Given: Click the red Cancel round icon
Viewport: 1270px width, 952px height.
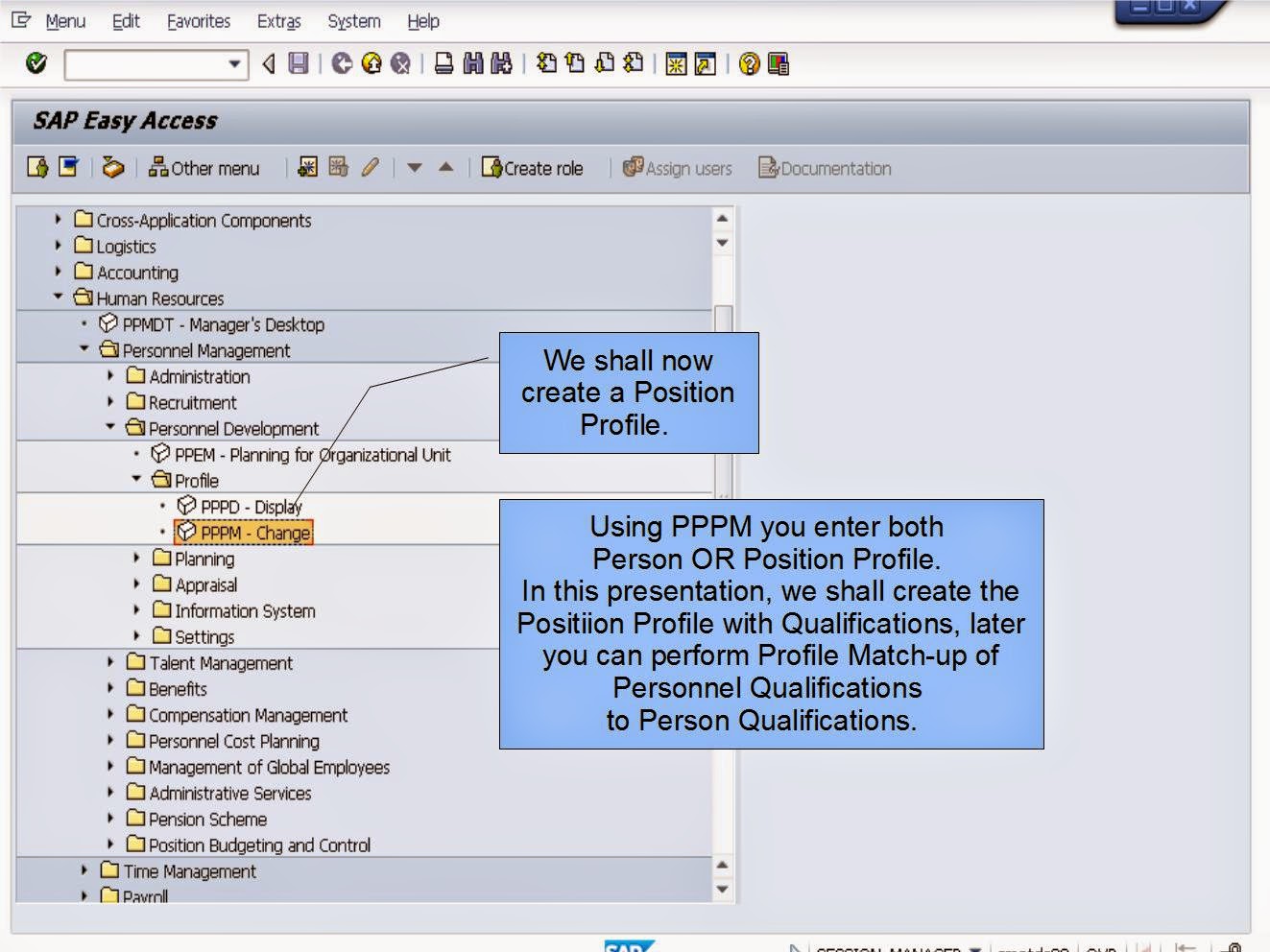Looking at the screenshot, I should (400, 63).
